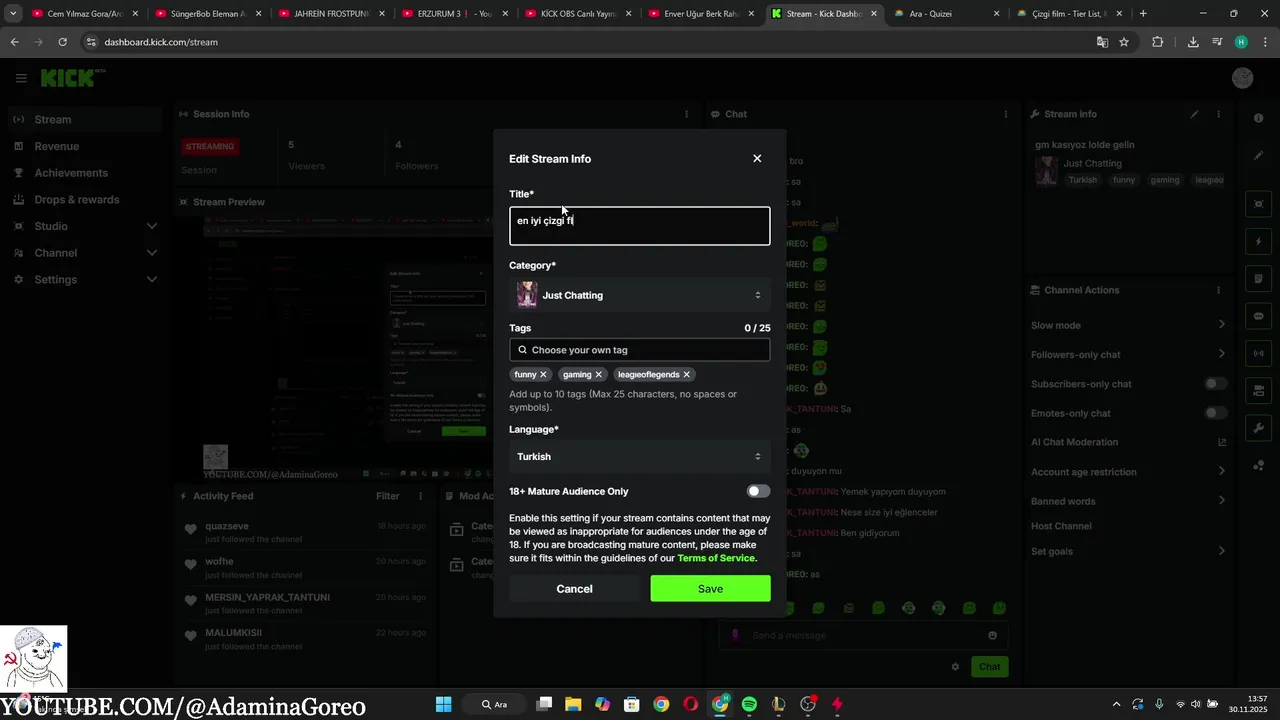Switch to the KICK OBS Canlı Yayın tab
This screenshot has height=720, width=1280.
click(x=577, y=14)
